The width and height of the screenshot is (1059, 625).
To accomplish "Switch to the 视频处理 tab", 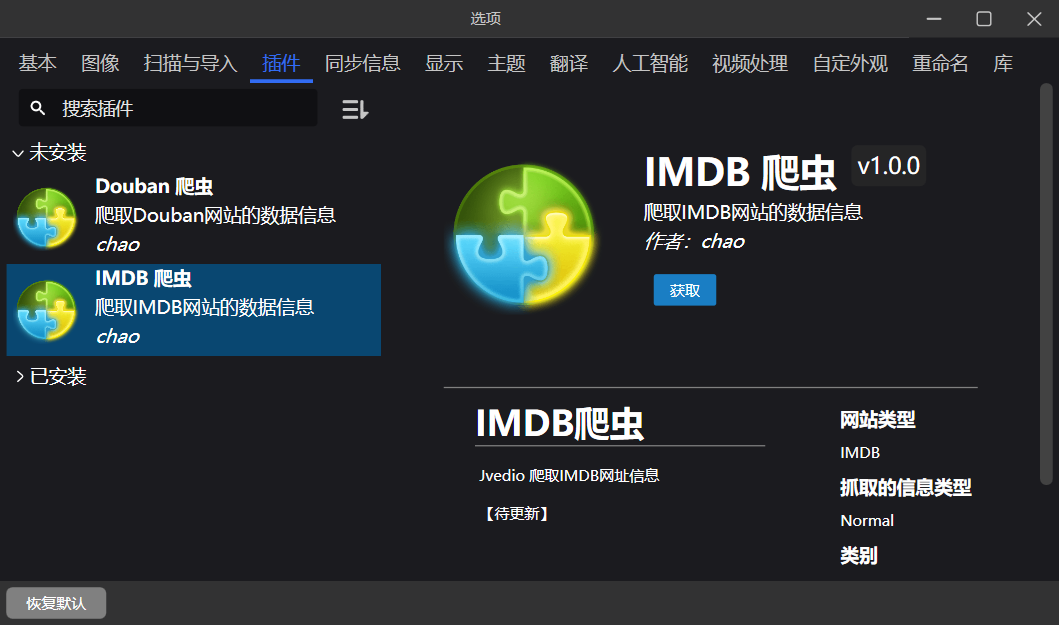I will (750, 62).
